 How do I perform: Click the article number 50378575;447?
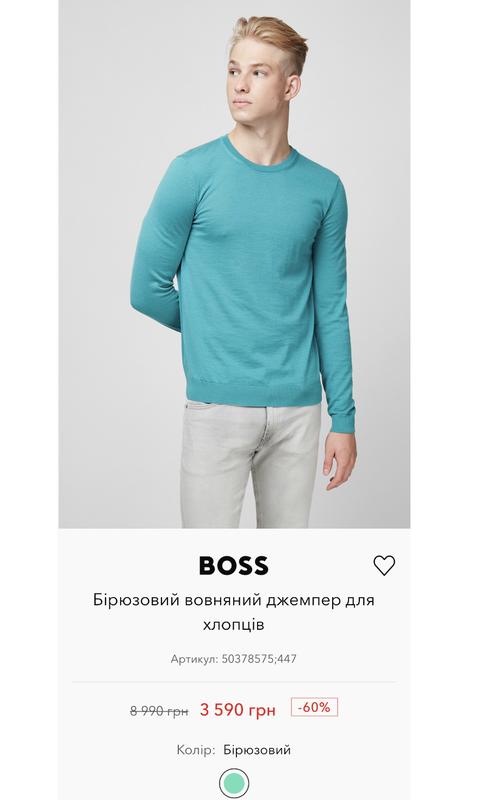[x=259, y=659]
